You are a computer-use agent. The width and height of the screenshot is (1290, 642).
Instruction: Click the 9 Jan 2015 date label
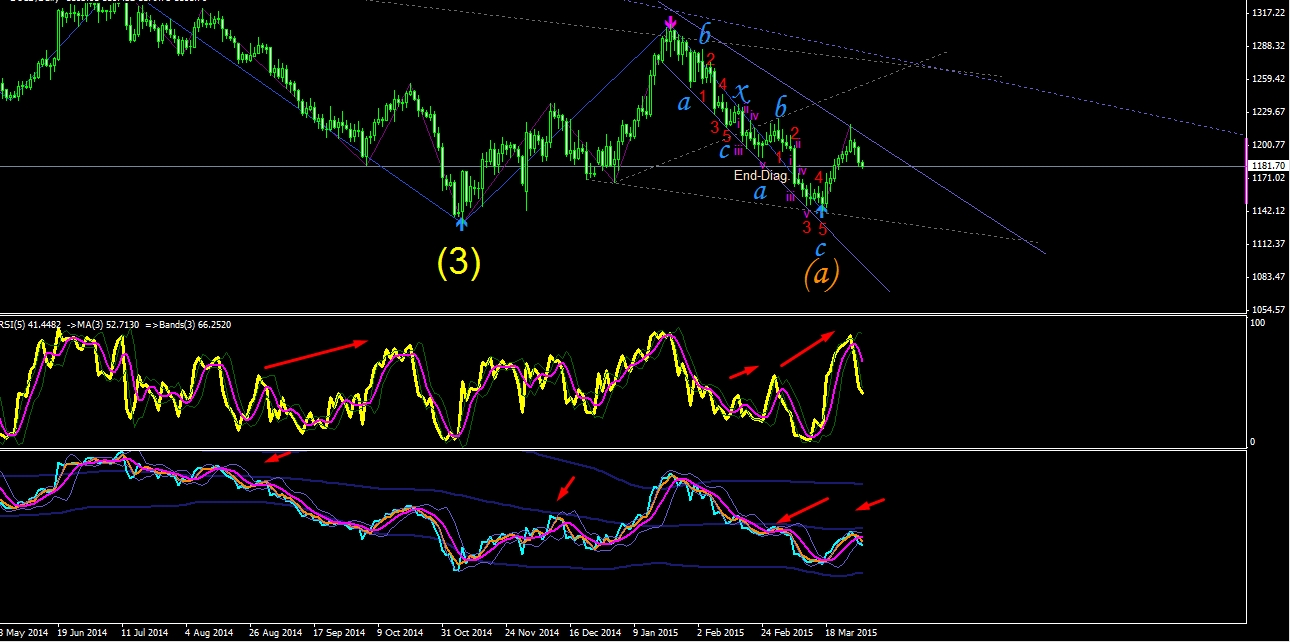657,633
